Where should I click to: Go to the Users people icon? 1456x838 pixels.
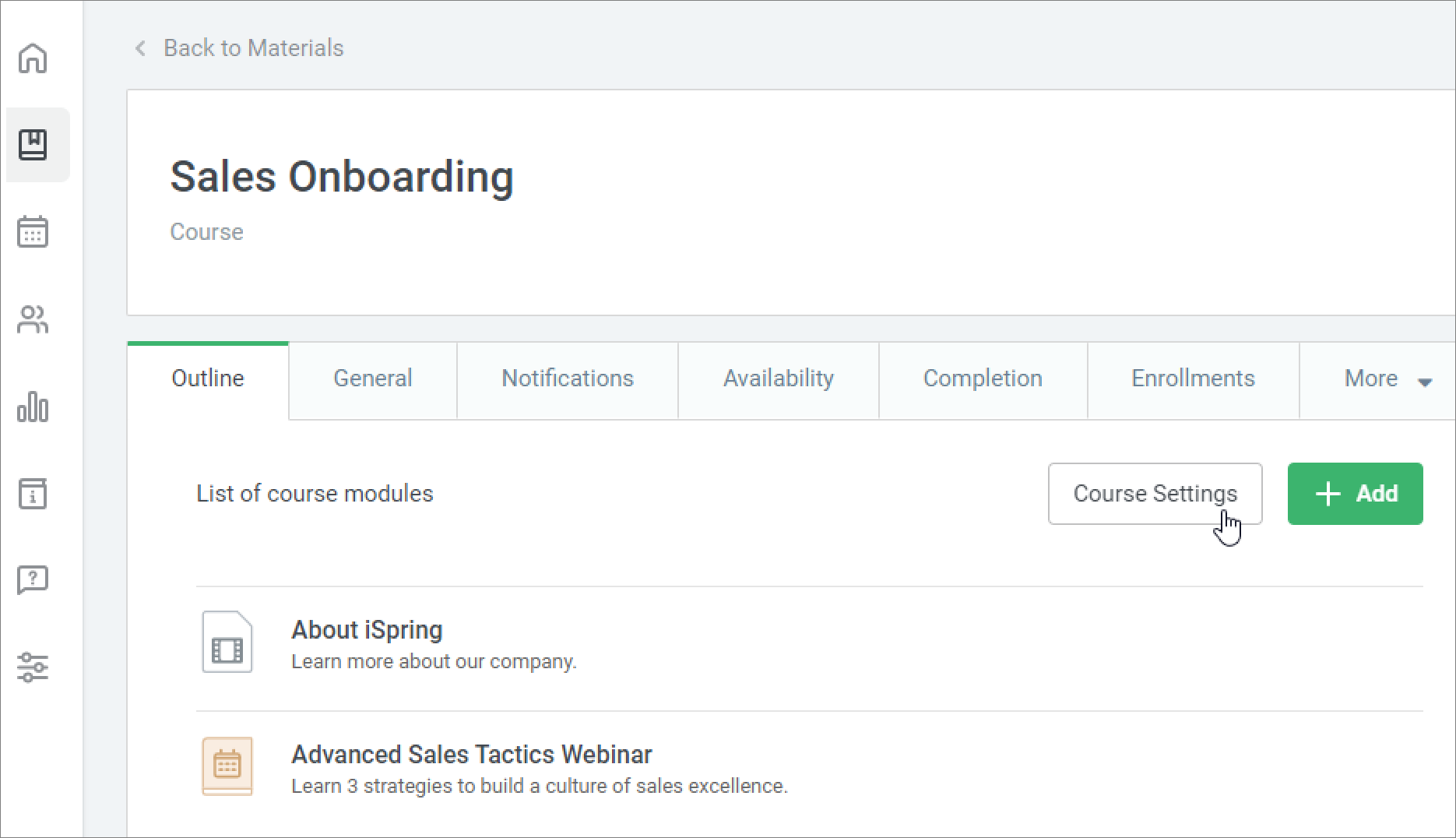point(33,319)
